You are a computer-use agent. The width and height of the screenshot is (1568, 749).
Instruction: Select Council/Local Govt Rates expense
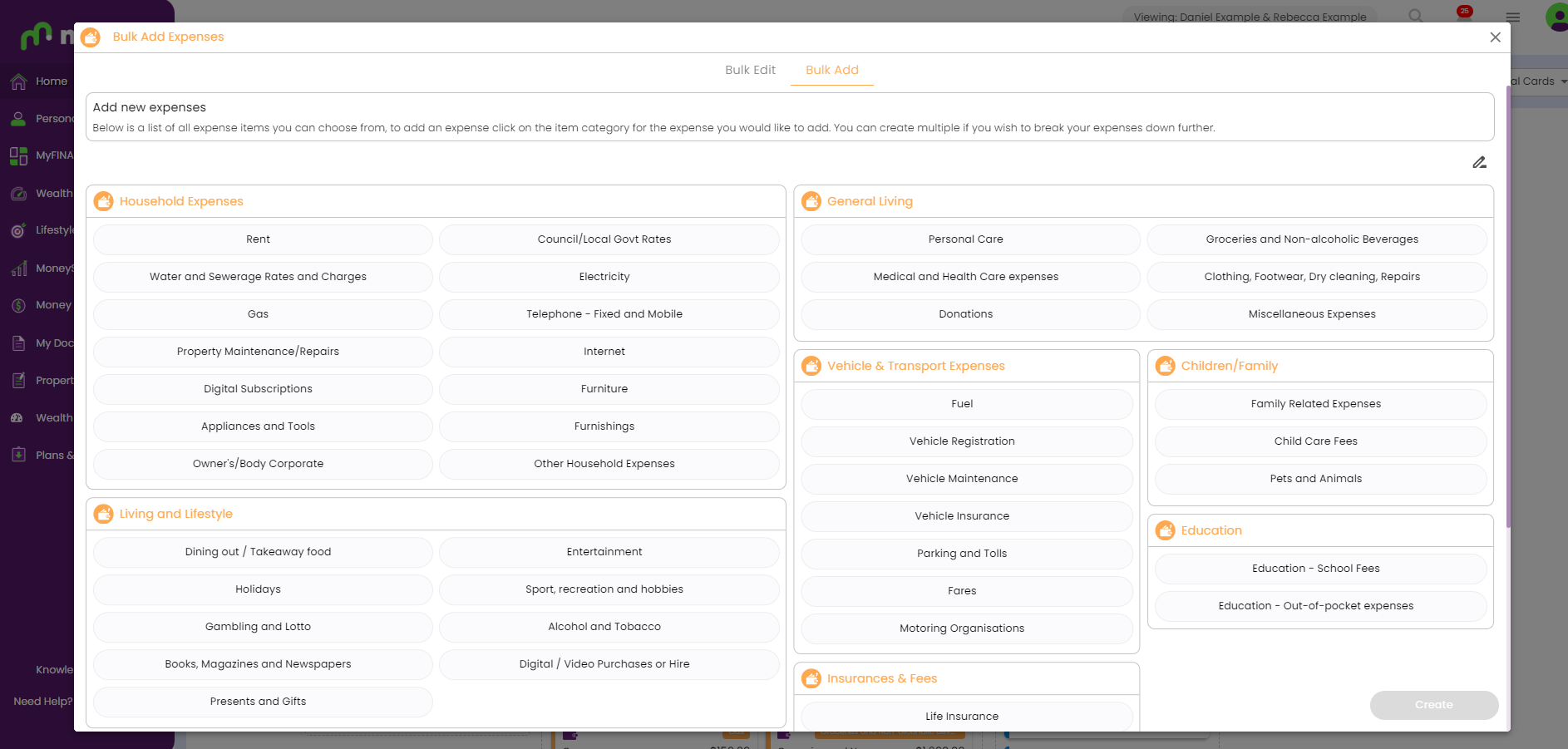pyautogui.click(x=609, y=239)
